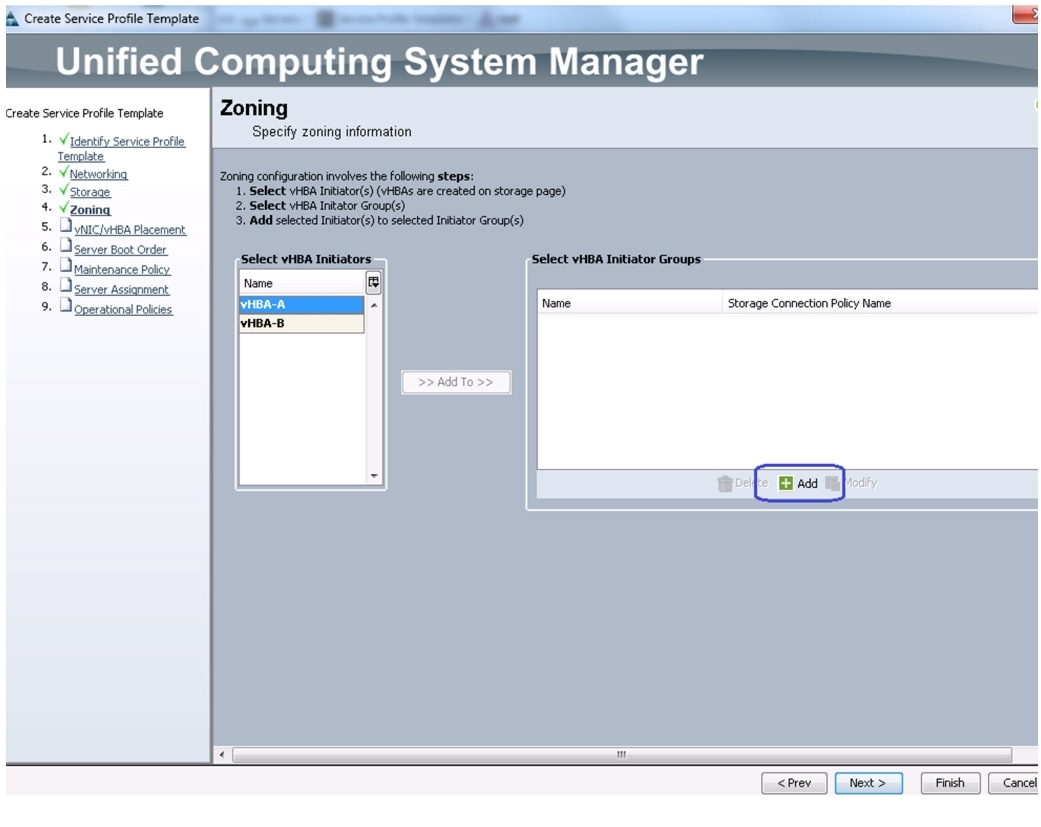Click the green Add plus icon
The image size is (1041, 827).
click(x=785, y=483)
